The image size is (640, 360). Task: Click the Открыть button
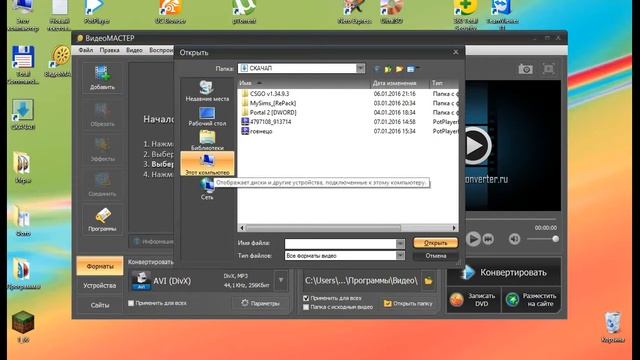[x=435, y=243]
